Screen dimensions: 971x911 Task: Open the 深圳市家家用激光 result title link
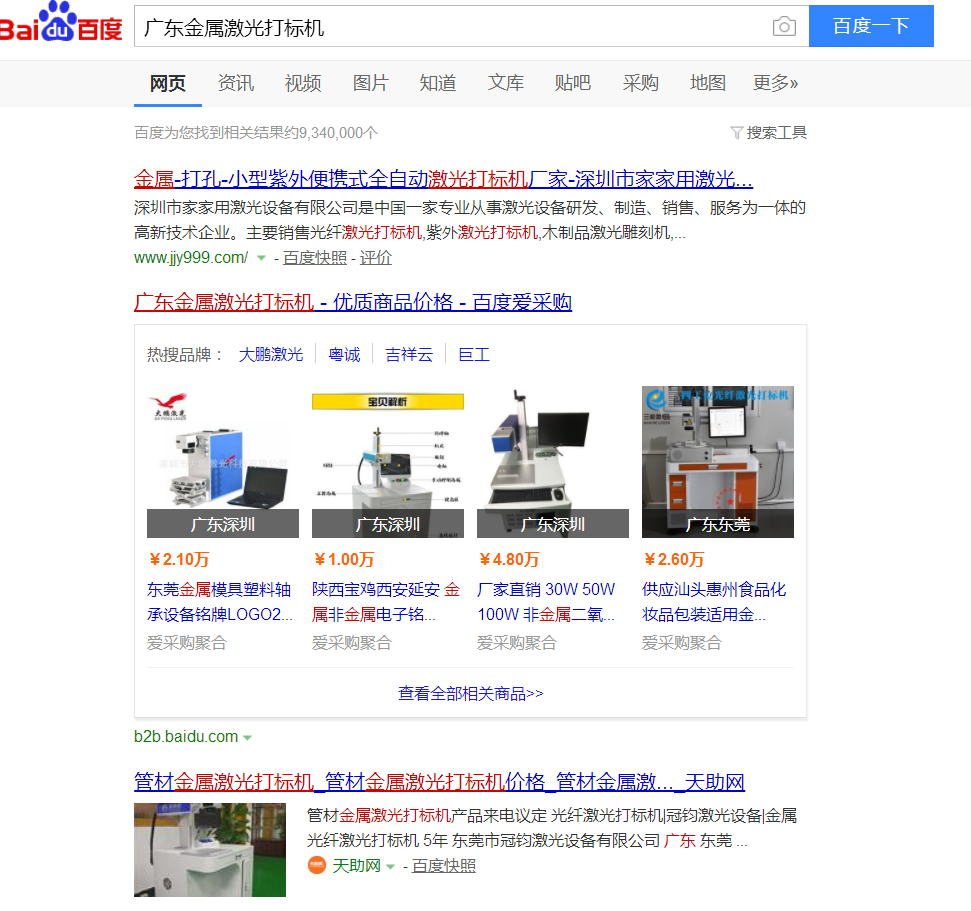pos(443,180)
